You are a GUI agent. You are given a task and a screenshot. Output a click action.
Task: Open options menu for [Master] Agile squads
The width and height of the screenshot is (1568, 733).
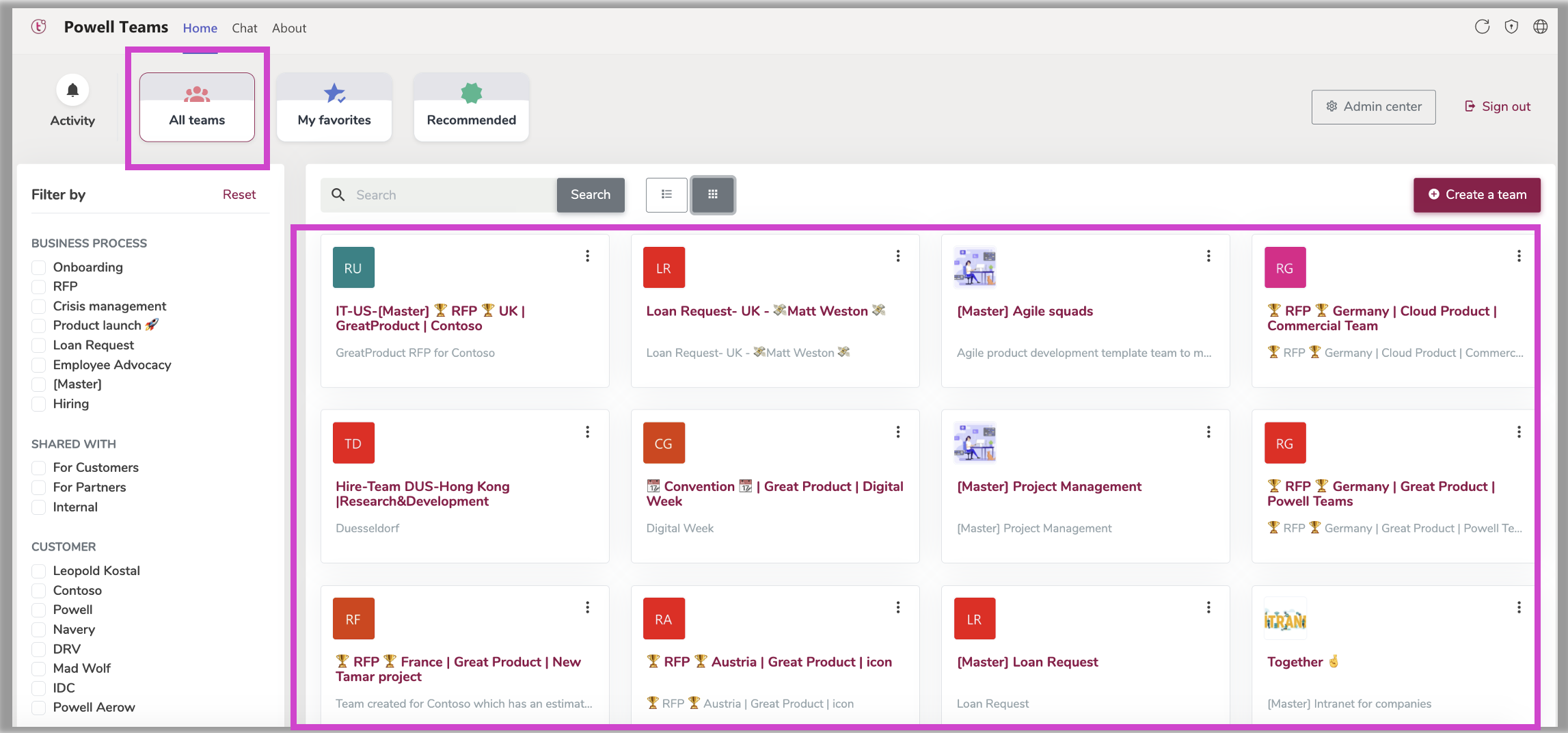[1208, 256]
